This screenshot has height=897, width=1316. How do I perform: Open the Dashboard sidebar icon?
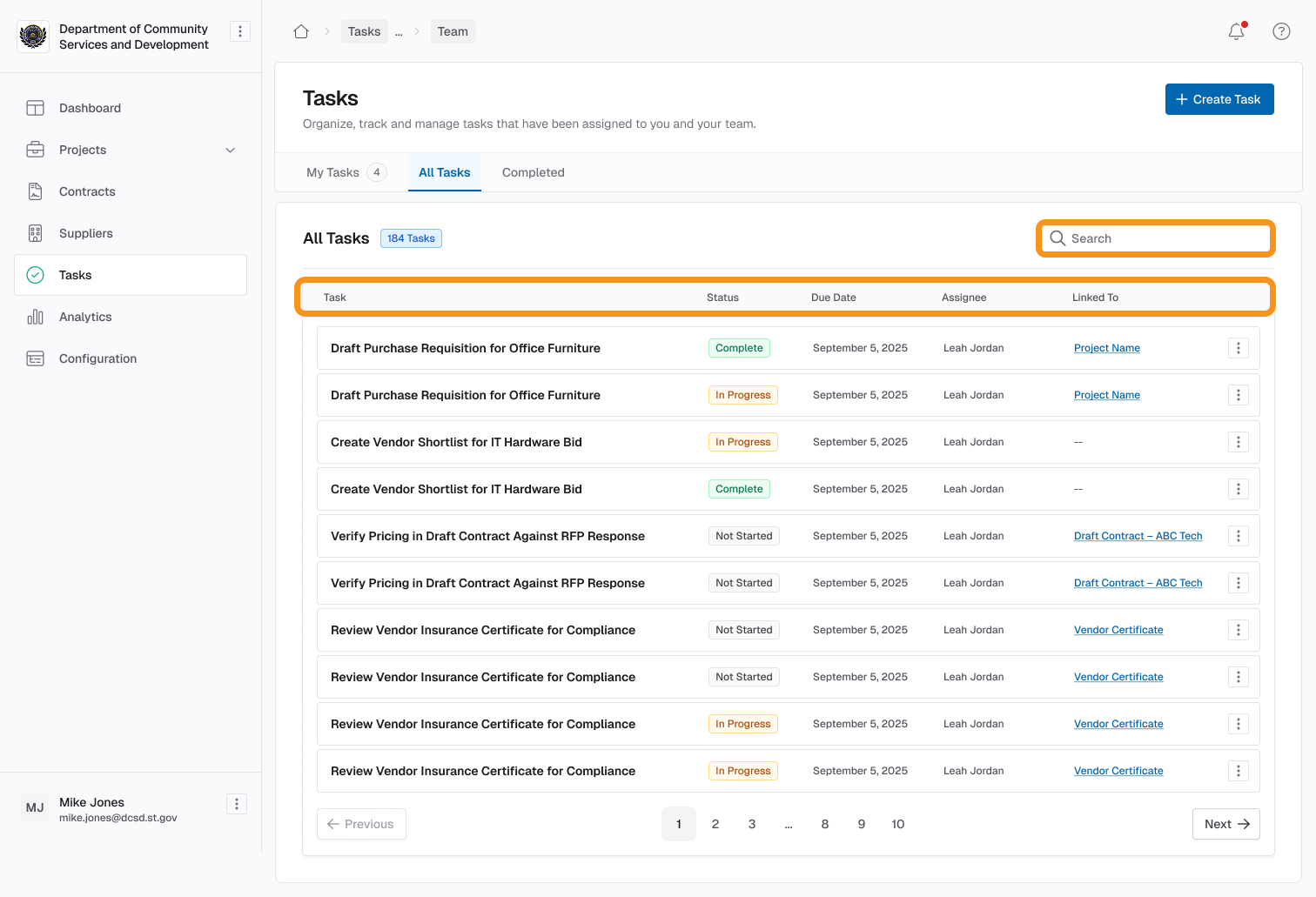coord(35,108)
